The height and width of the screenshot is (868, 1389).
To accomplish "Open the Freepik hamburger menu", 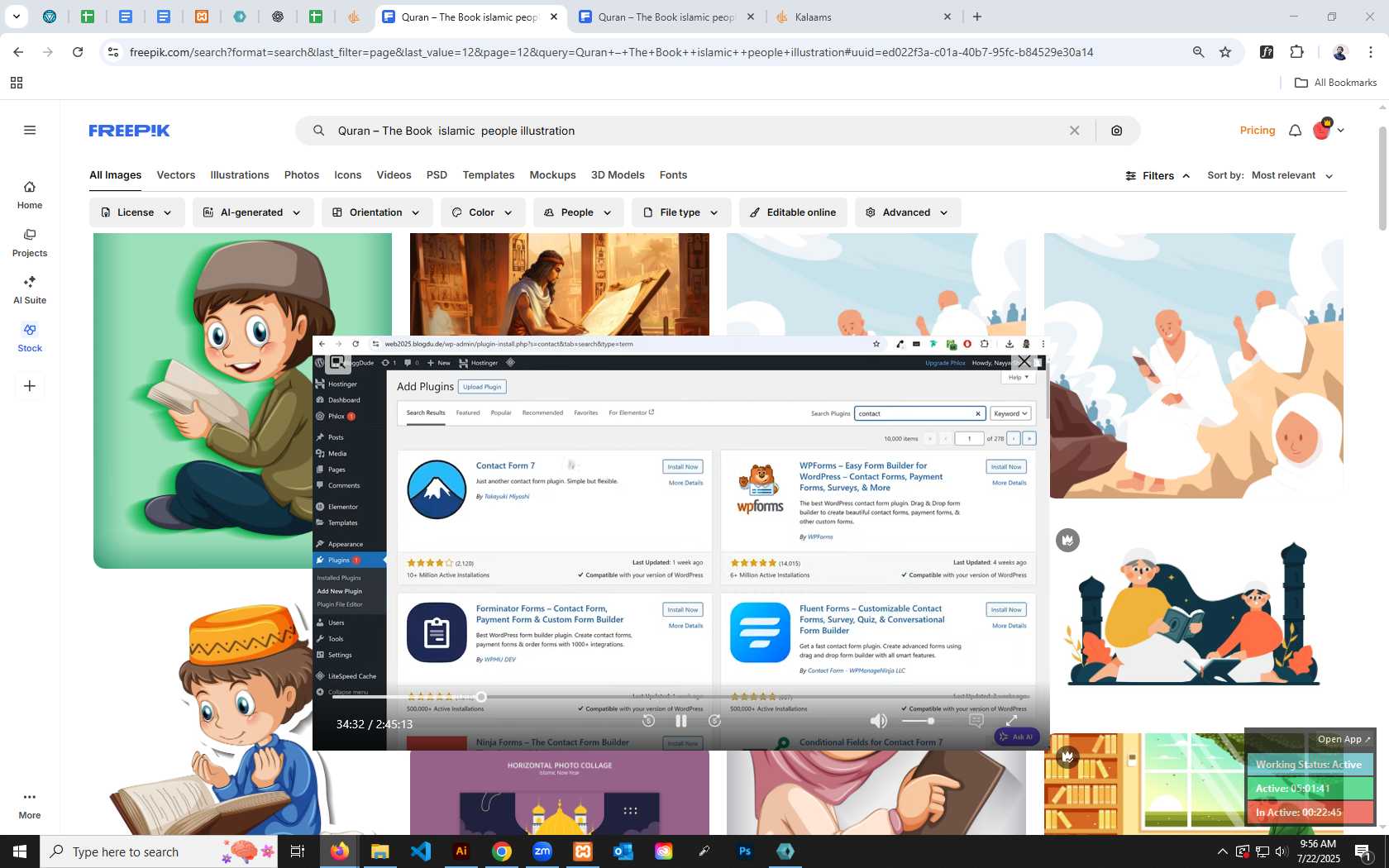I will coord(30,130).
